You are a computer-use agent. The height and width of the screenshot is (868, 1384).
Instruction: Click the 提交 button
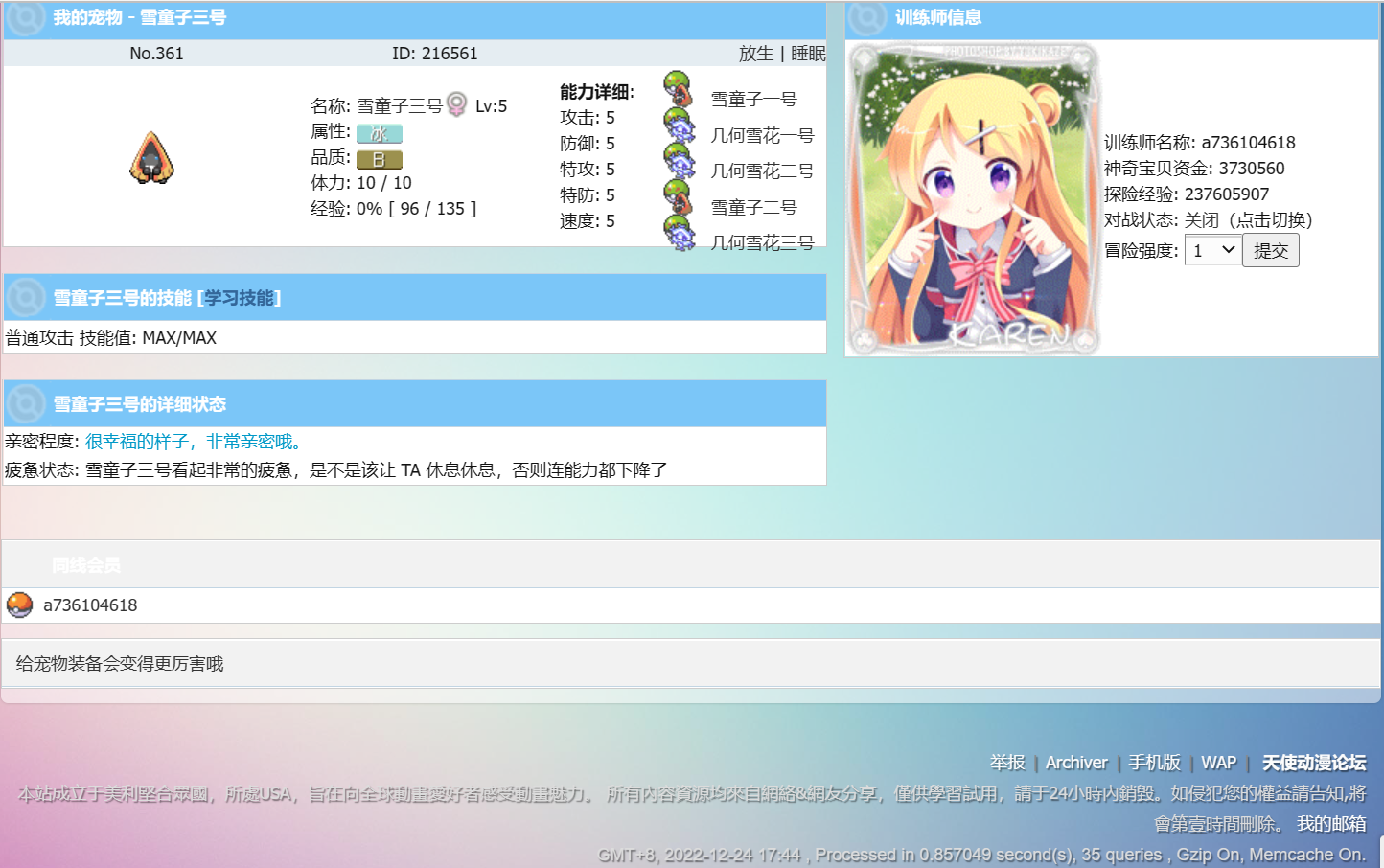1271,250
